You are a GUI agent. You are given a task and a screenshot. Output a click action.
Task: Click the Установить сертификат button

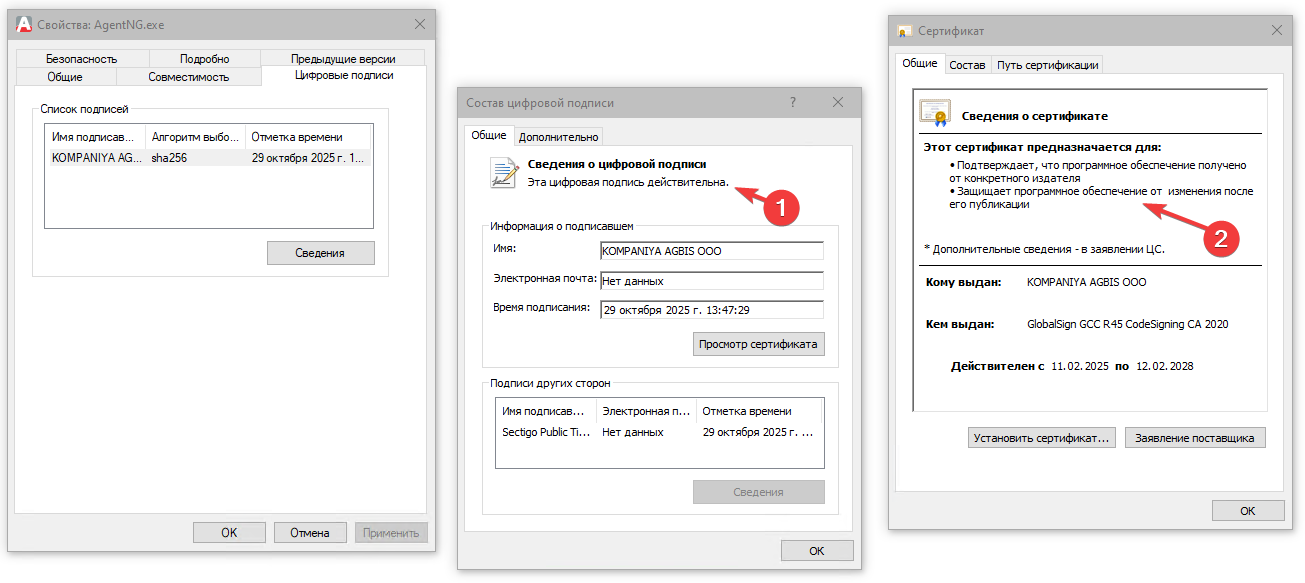(1041, 437)
